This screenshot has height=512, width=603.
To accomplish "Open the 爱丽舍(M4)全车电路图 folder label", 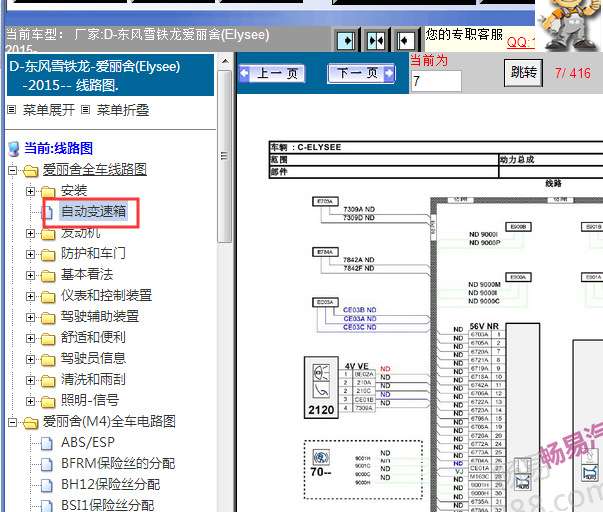I will pos(109,422).
